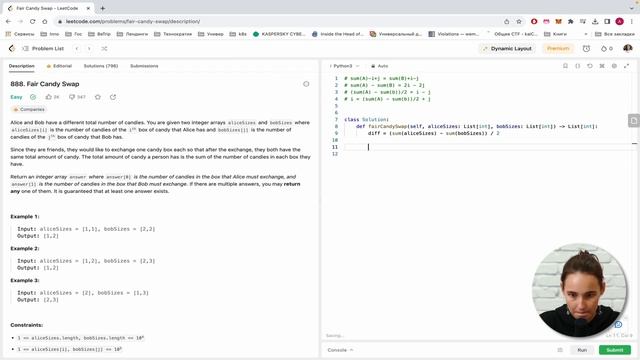Open the editor settings gear icon

tap(614, 66)
